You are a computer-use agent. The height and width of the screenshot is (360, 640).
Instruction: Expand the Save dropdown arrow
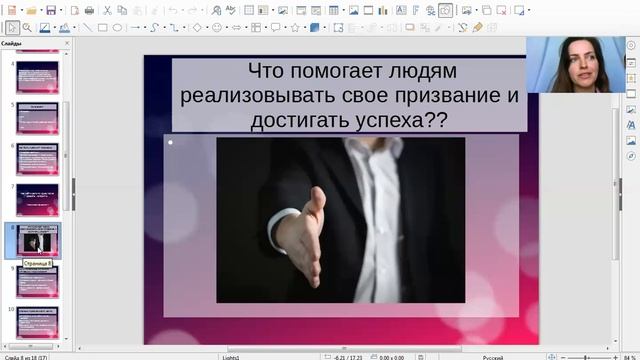pyautogui.click(x=60, y=11)
